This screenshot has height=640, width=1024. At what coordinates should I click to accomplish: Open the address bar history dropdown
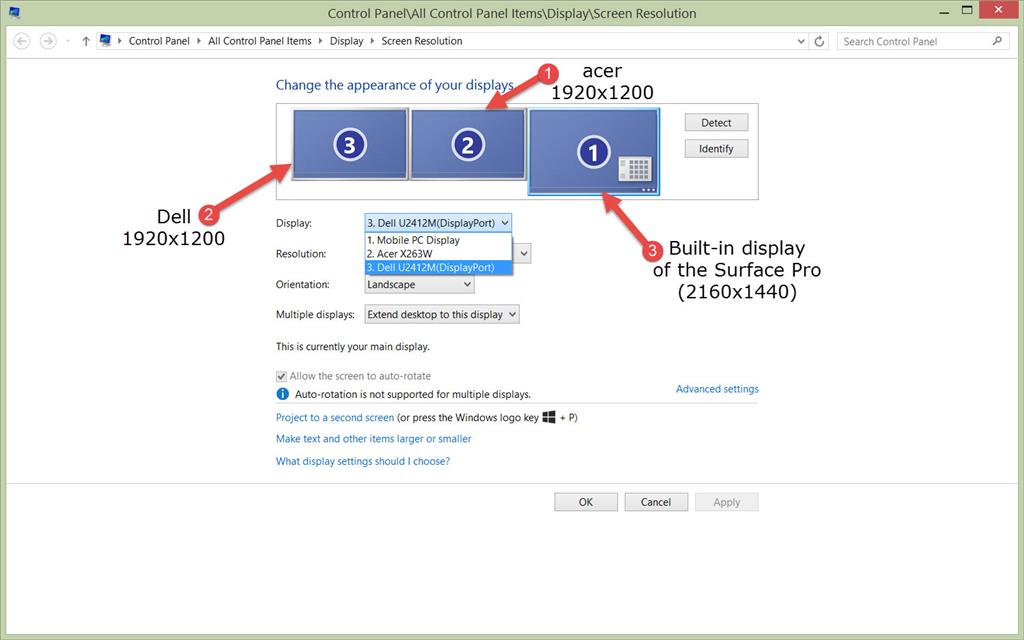[x=800, y=41]
